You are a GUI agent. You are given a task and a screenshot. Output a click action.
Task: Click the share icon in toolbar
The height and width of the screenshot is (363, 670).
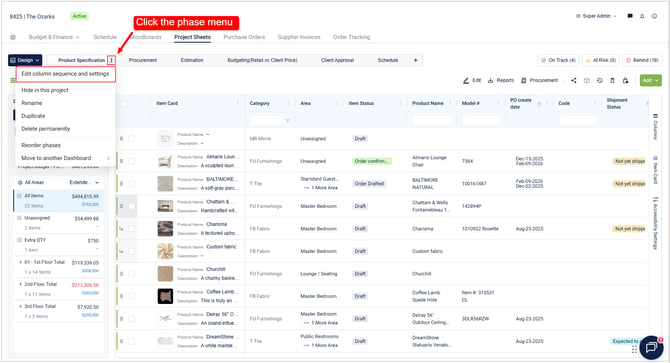point(573,80)
